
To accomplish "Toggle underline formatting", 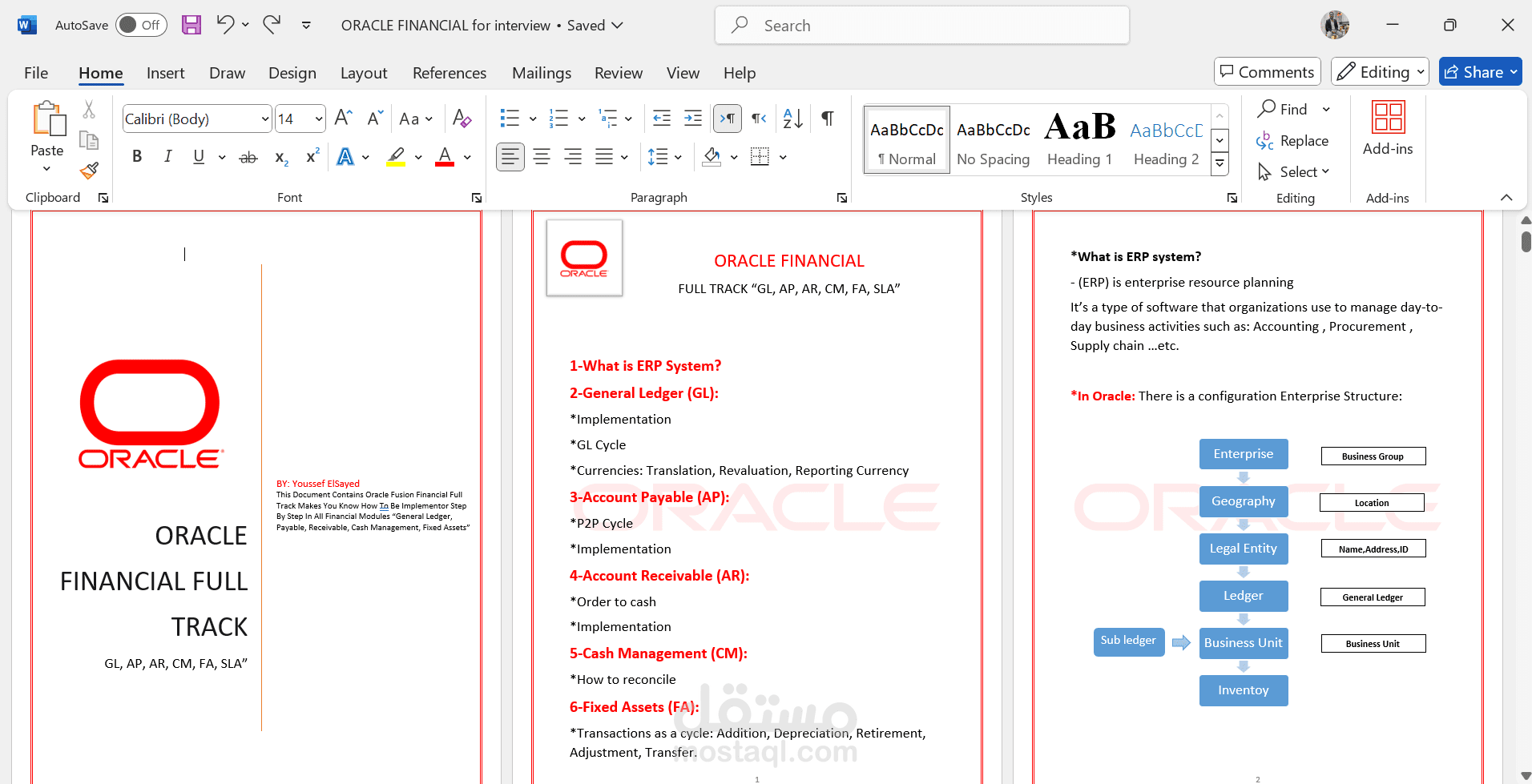I will 199,157.
